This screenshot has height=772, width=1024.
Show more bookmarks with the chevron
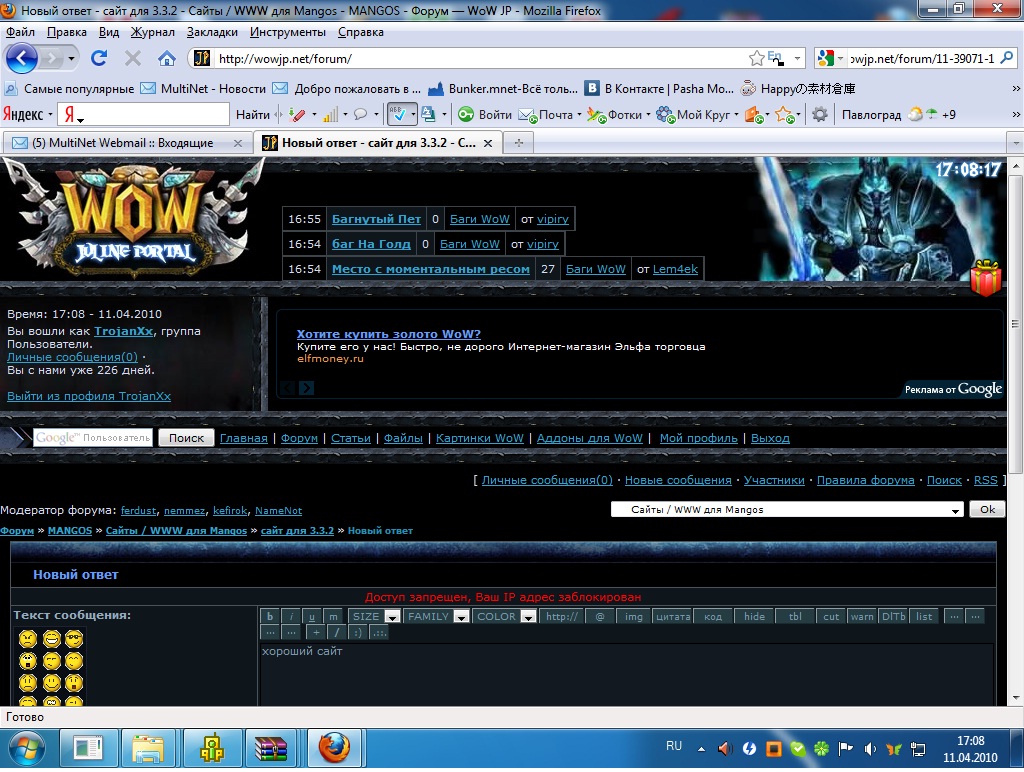pos(1016,88)
